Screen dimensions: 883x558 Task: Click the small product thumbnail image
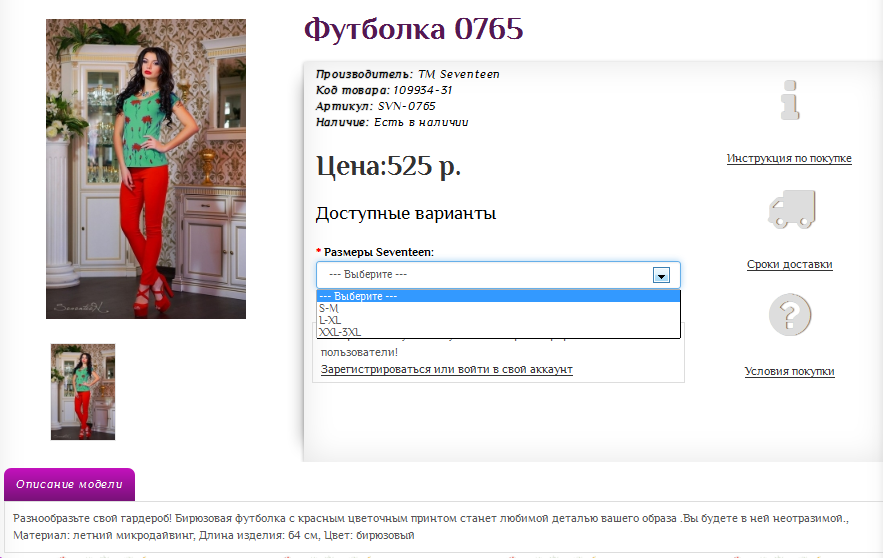pos(83,392)
